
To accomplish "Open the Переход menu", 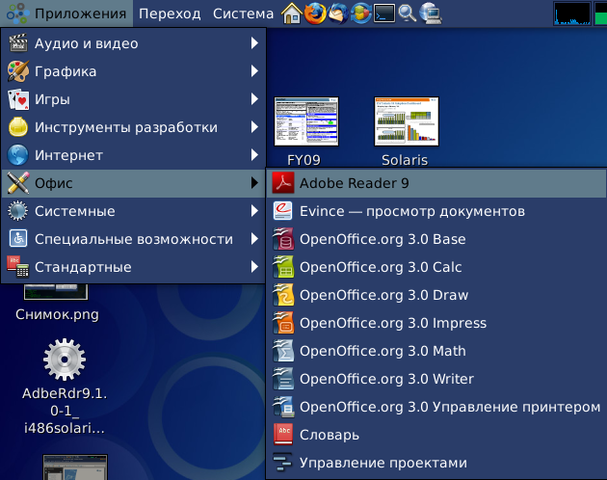I will tap(170, 14).
